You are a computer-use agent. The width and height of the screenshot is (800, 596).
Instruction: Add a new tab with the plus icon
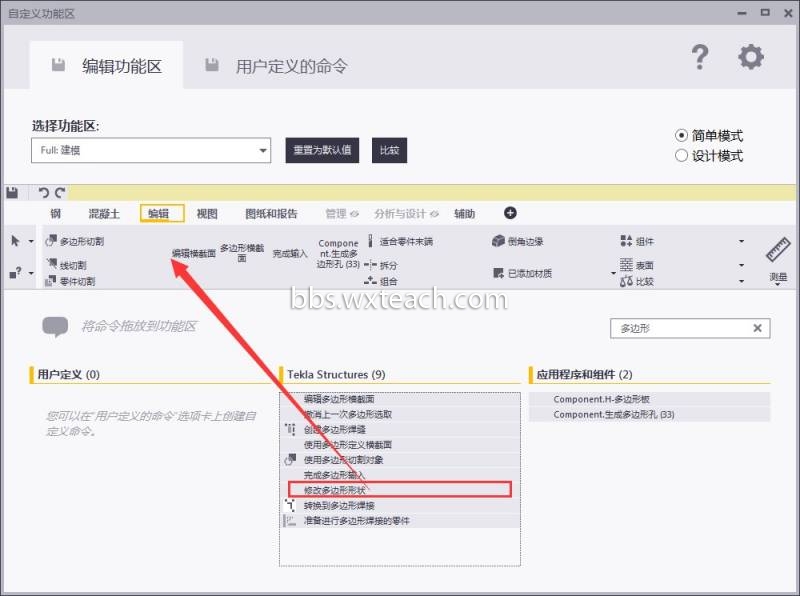[x=510, y=213]
